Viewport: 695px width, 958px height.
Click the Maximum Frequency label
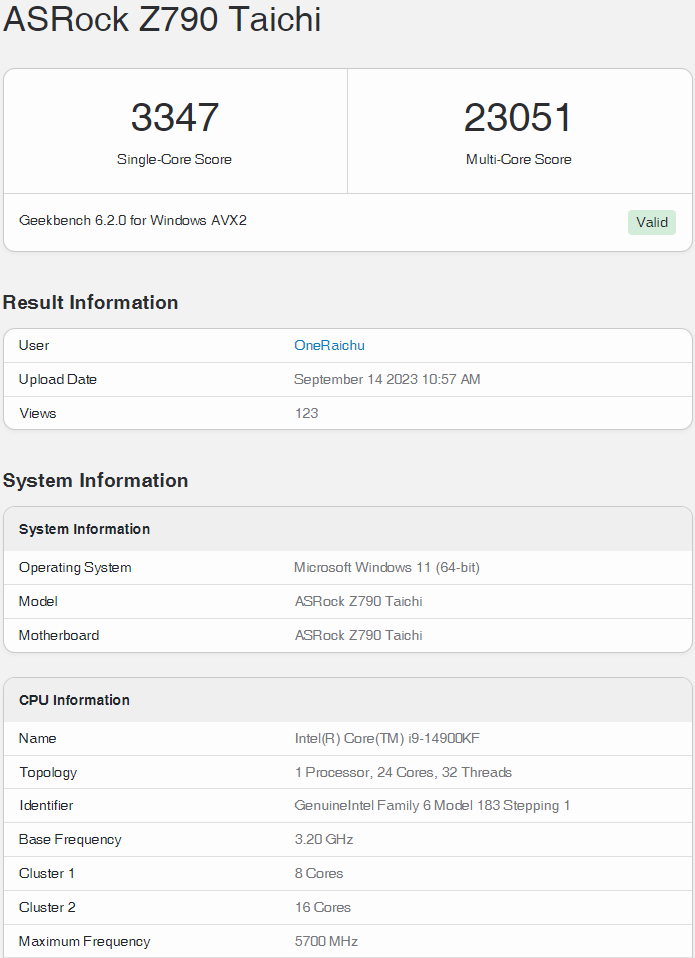click(x=84, y=942)
